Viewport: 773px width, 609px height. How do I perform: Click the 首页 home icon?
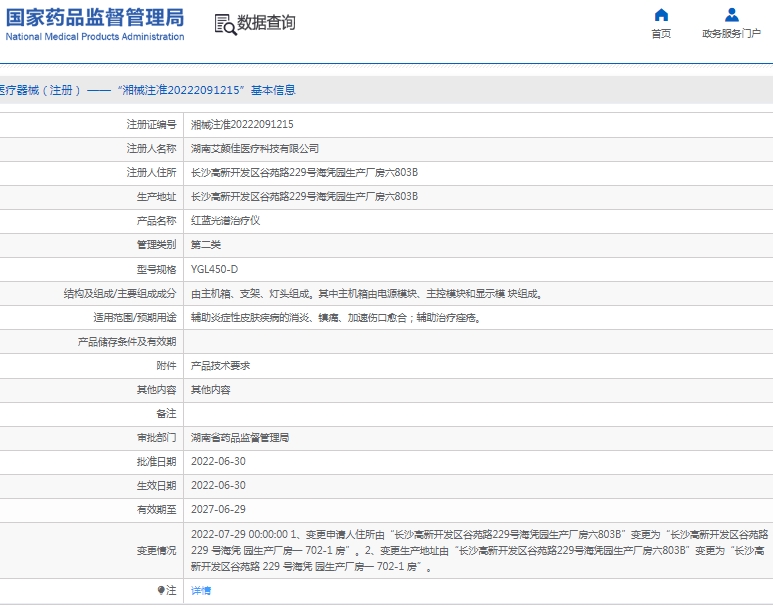click(x=661, y=15)
